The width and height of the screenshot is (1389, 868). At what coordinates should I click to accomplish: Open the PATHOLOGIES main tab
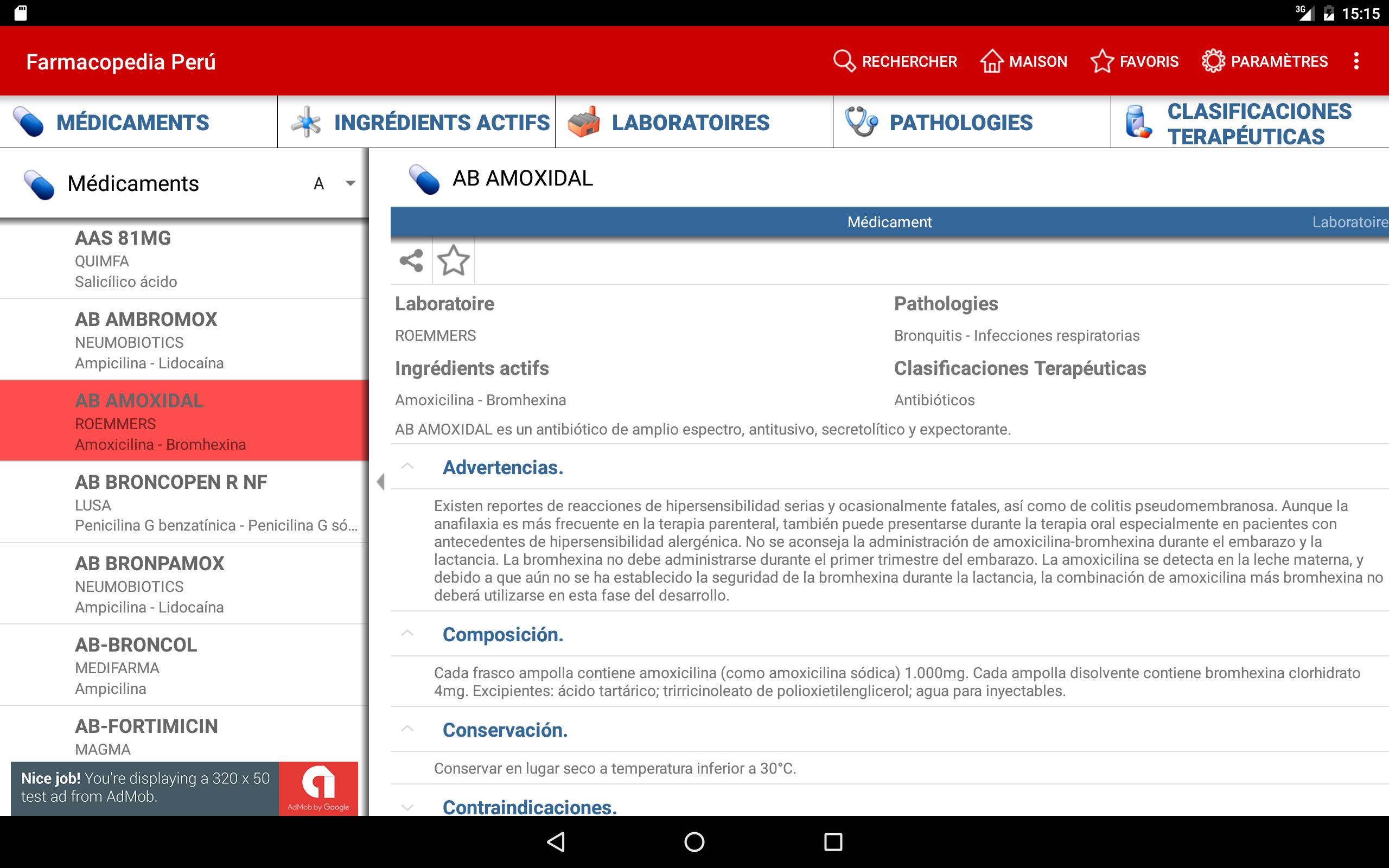(972, 122)
